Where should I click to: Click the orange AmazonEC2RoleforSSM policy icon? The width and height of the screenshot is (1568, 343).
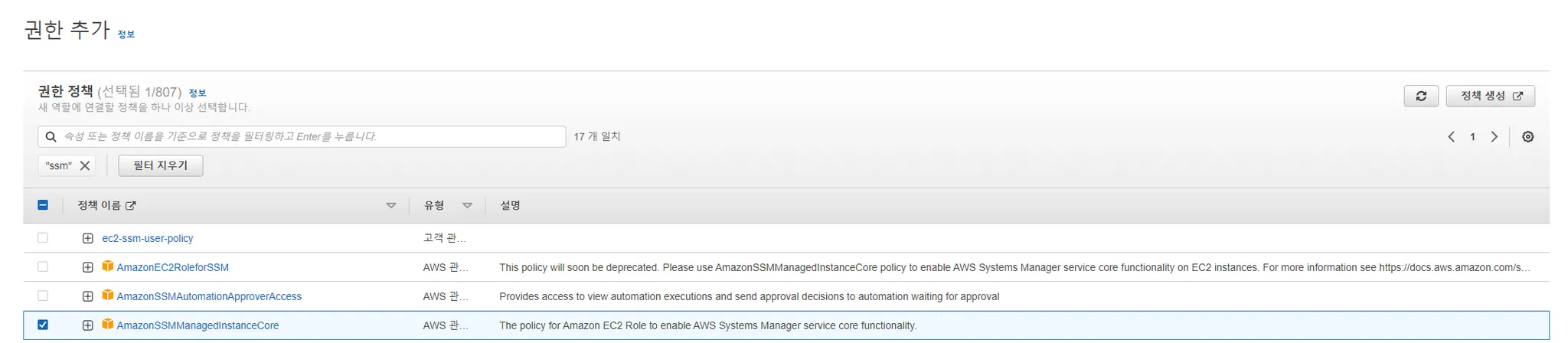point(108,266)
